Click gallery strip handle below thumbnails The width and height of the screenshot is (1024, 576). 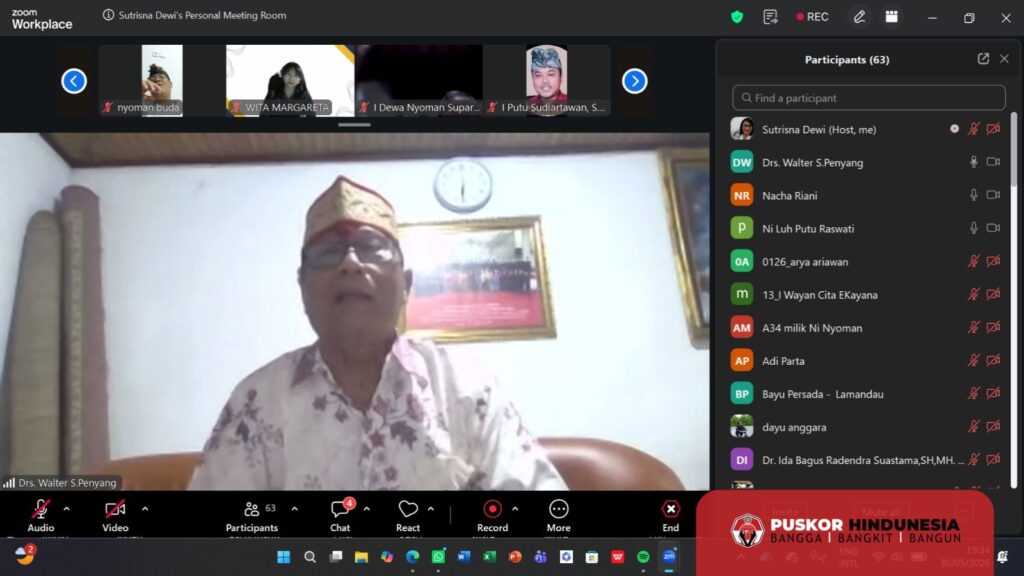(x=354, y=124)
